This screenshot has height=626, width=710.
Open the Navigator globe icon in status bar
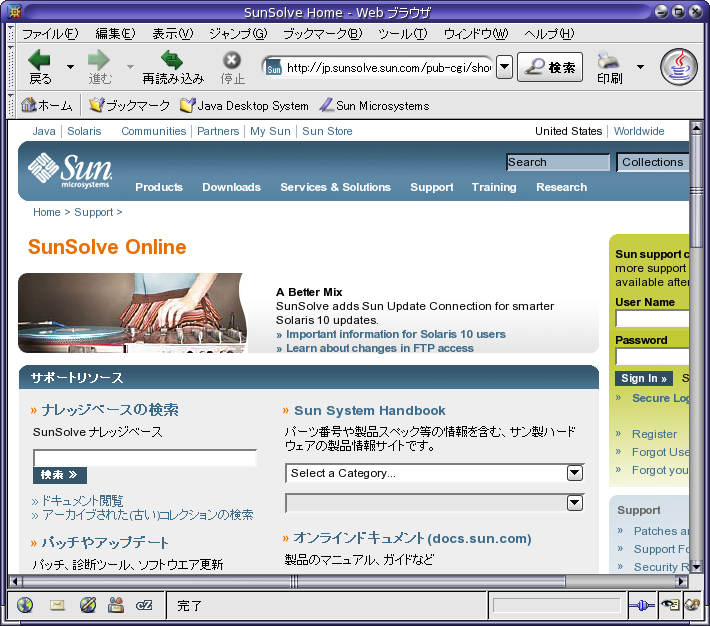[x=25, y=605]
